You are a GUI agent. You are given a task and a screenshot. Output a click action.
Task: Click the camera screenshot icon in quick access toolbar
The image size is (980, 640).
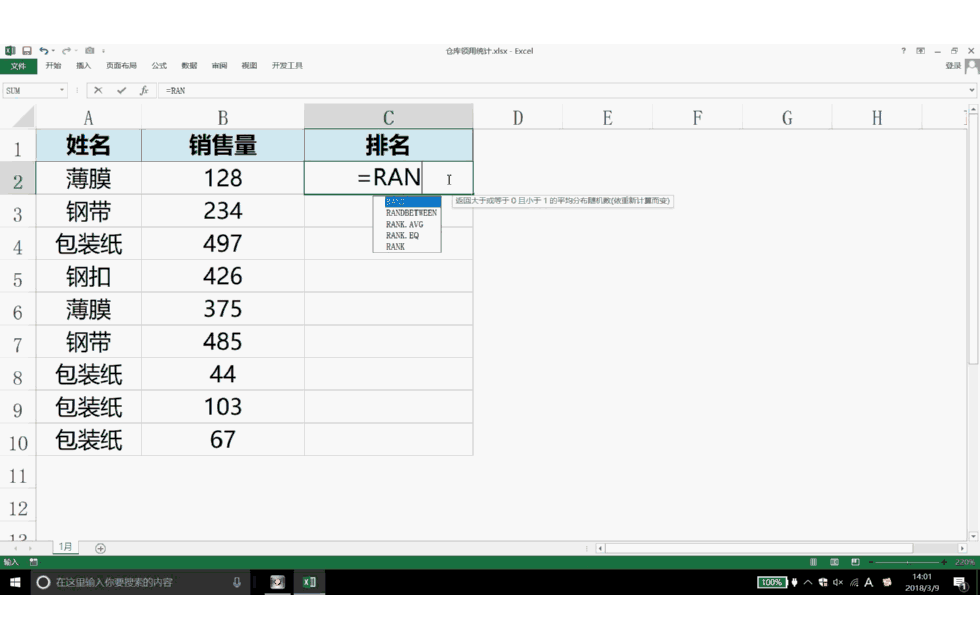pos(90,51)
